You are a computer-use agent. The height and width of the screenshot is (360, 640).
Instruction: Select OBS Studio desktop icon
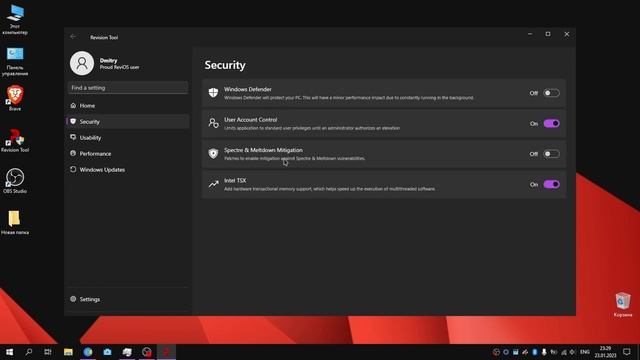click(15, 180)
